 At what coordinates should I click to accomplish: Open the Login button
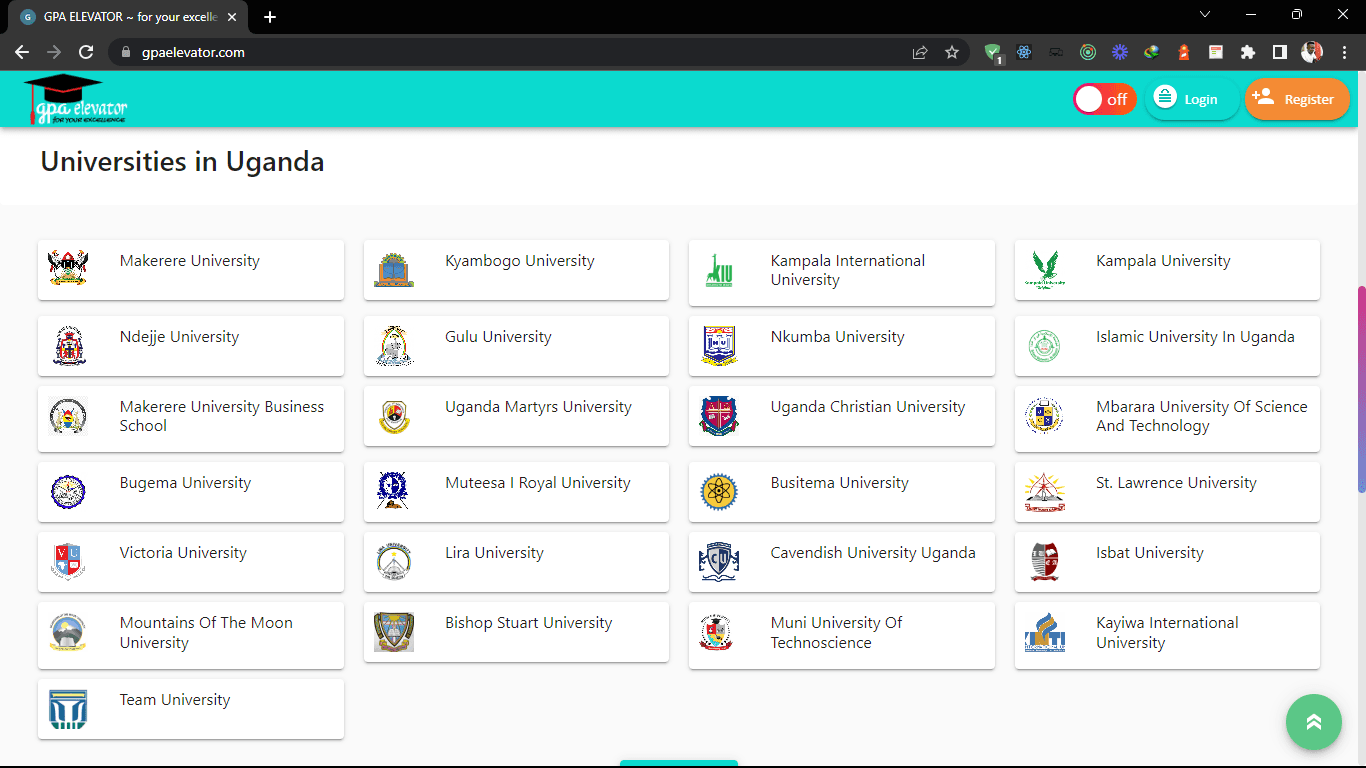pyautogui.click(x=1192, y=99)
